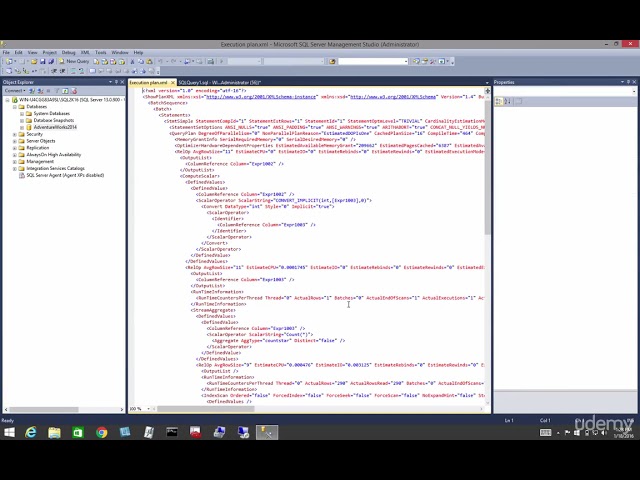Image resolution: width=640 pixels, height=480 pixels.
Task: Open File Explorer from taskbar
Action: pyautogui.click(x=54, y=432)
